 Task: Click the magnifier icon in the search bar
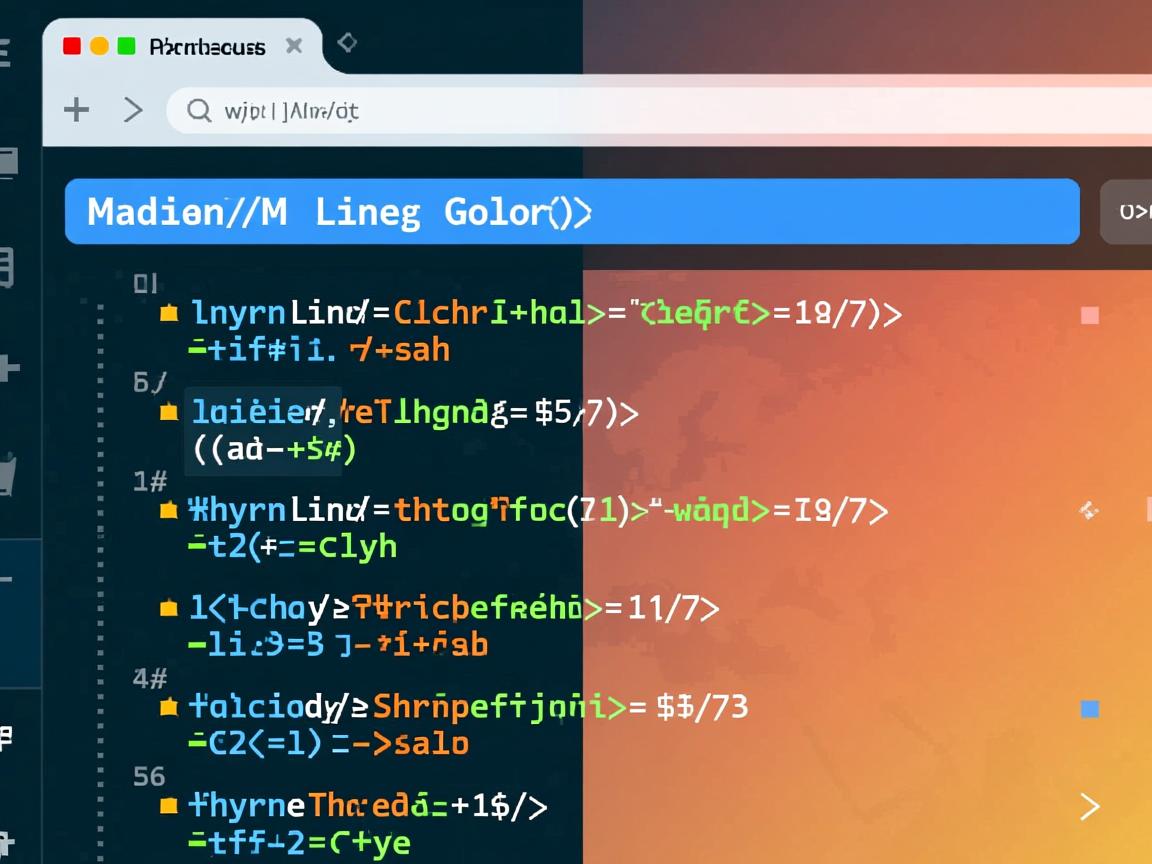click(199, 110)
